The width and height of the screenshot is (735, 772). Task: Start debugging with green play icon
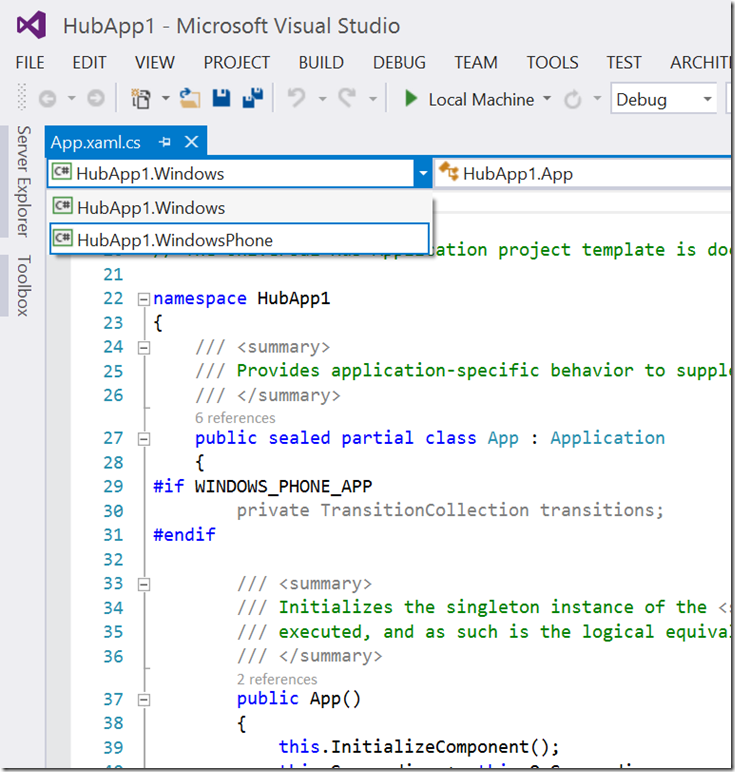click(411, 98)
